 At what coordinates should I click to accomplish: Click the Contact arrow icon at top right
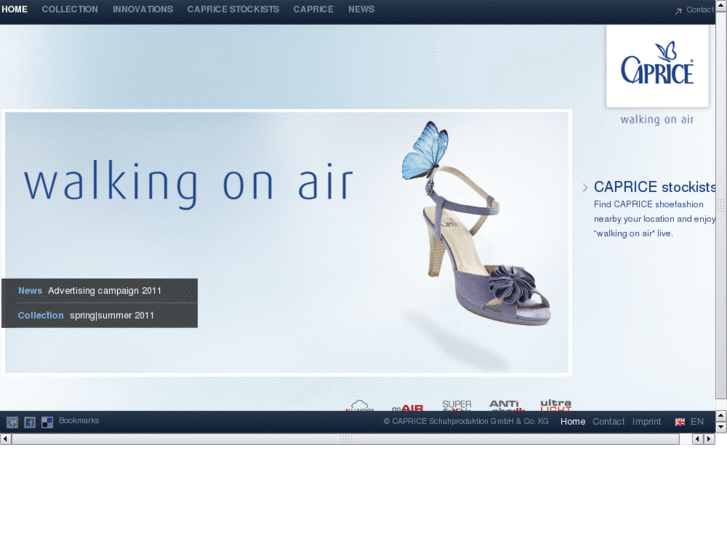click(x=678, y=11)
